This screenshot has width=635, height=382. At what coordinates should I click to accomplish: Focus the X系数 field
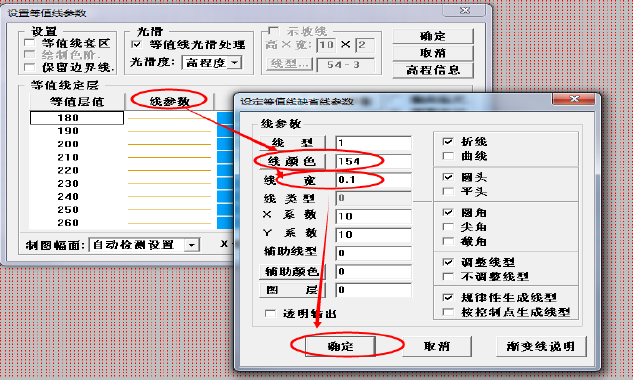[x=373, y=216]
